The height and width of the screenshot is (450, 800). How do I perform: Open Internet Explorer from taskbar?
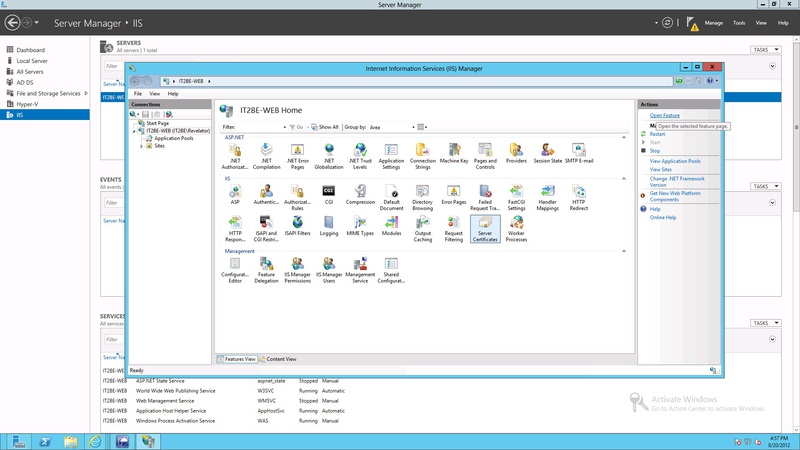point(95,441)
